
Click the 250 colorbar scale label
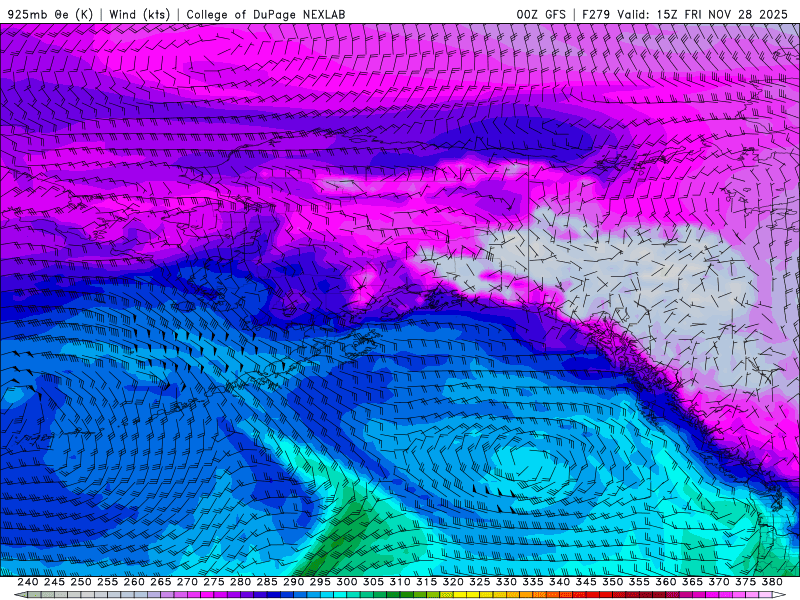[x=81, y=582]
